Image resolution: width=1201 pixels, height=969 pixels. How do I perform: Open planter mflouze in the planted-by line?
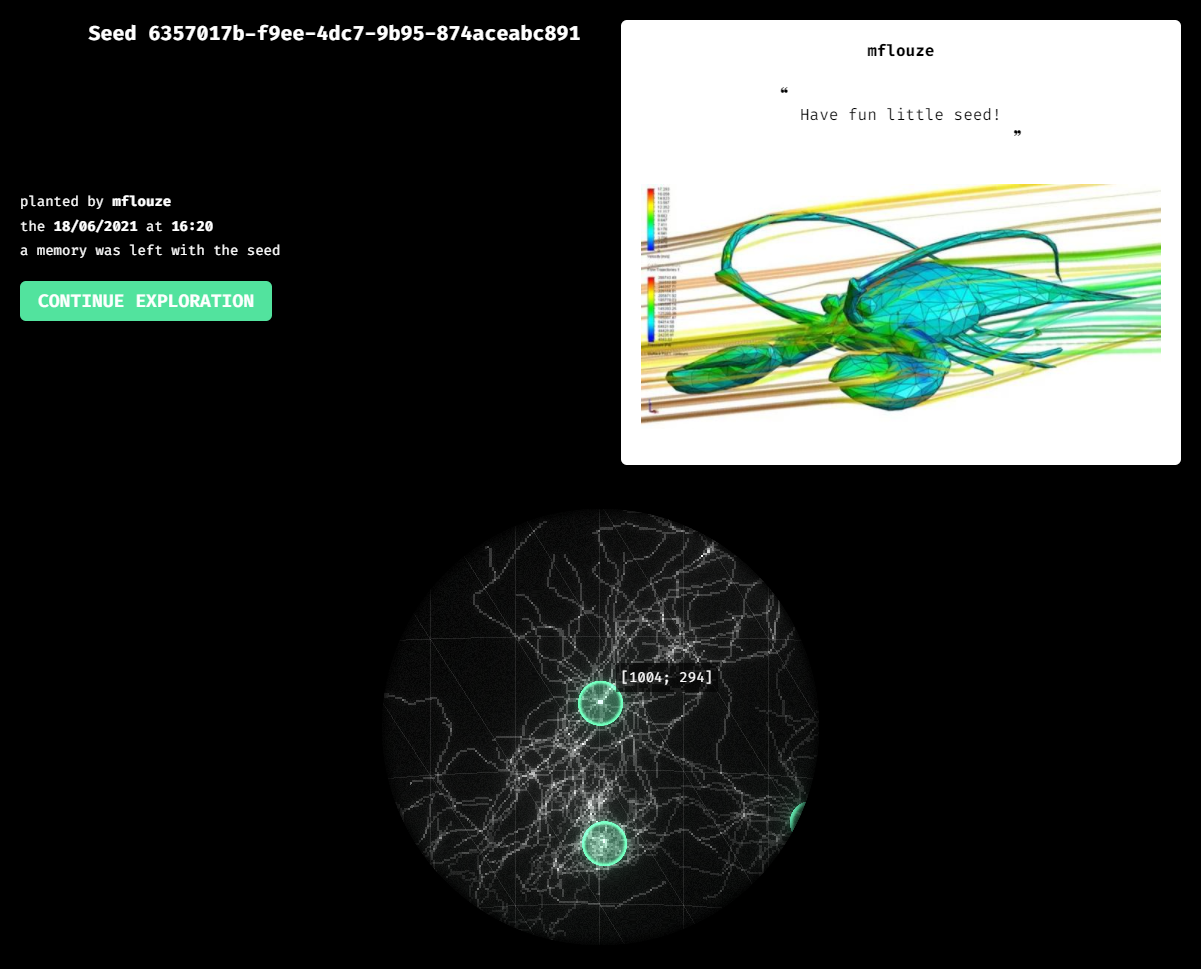pyautogui.click(x=141, y=202)
